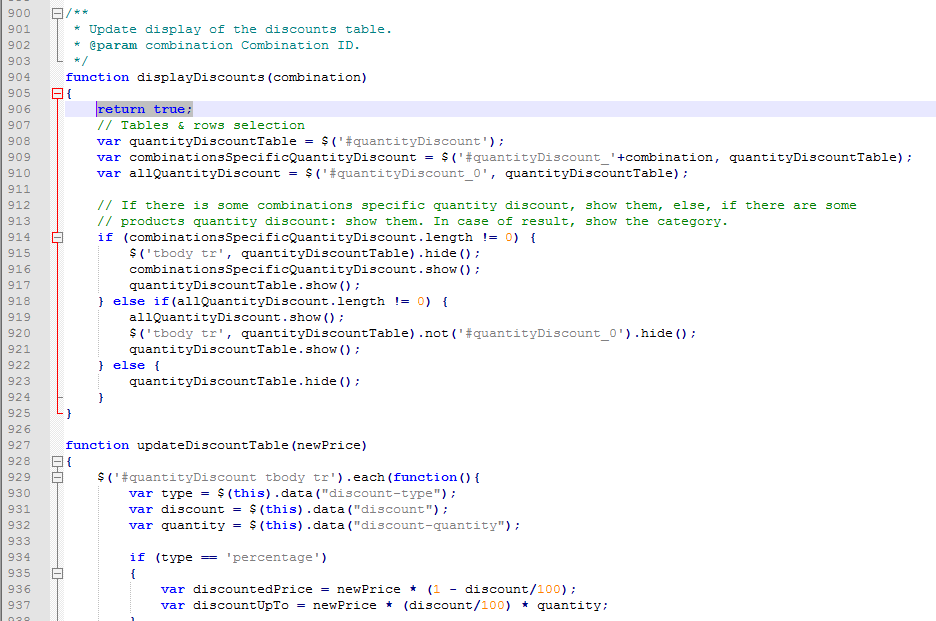Collapse the comment block fold at line 900
Viewport: 936px width, 621px height.
57,13
